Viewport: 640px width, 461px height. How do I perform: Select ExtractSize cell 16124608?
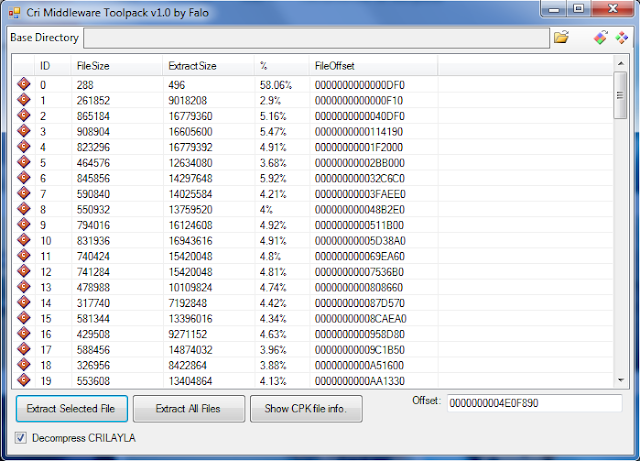pos(191,225)
